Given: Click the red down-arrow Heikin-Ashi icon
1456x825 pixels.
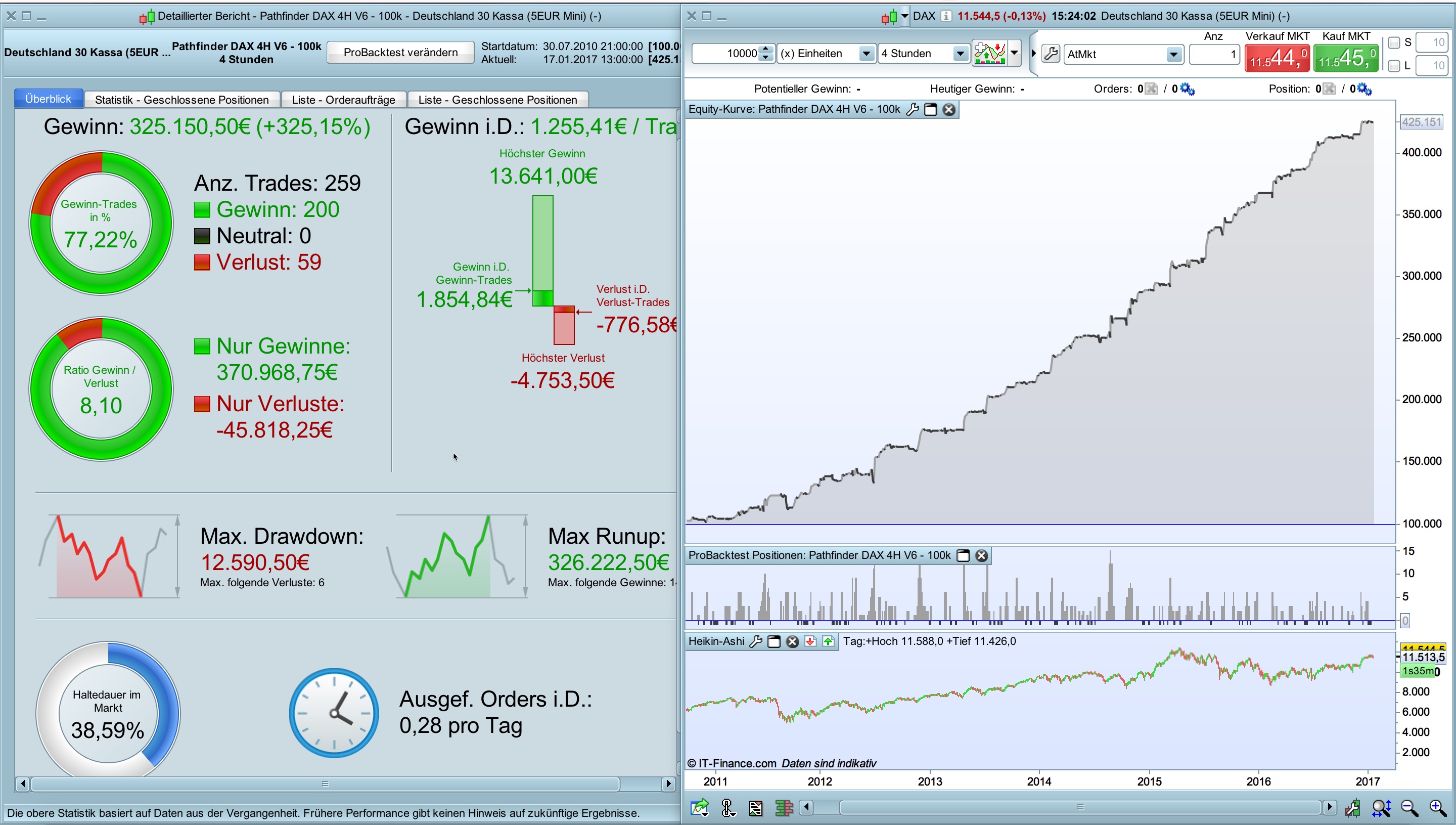Looking at the screenshot, I should click(x=810, y=641).
